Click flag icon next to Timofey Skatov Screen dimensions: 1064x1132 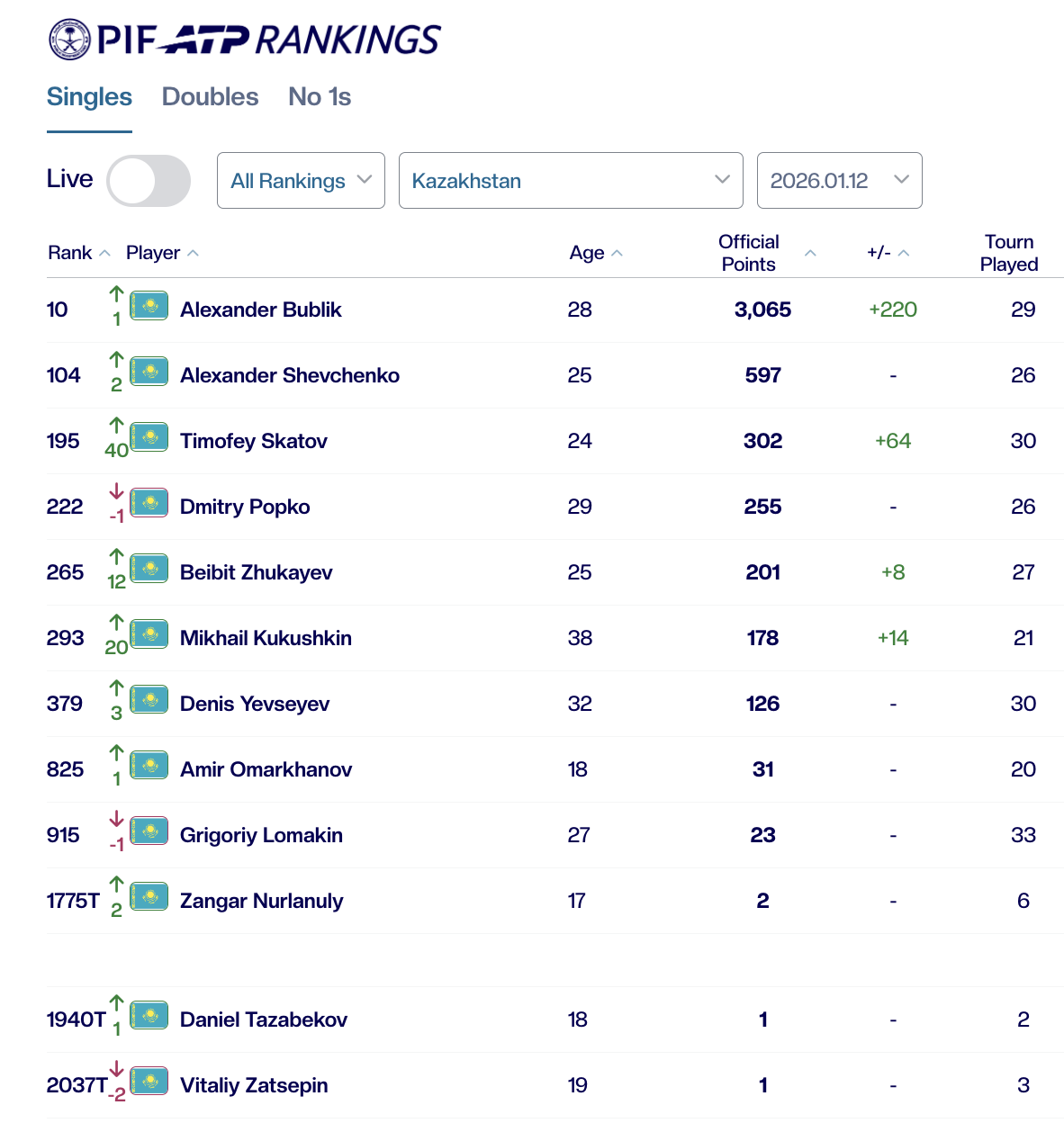click(149, 437)
